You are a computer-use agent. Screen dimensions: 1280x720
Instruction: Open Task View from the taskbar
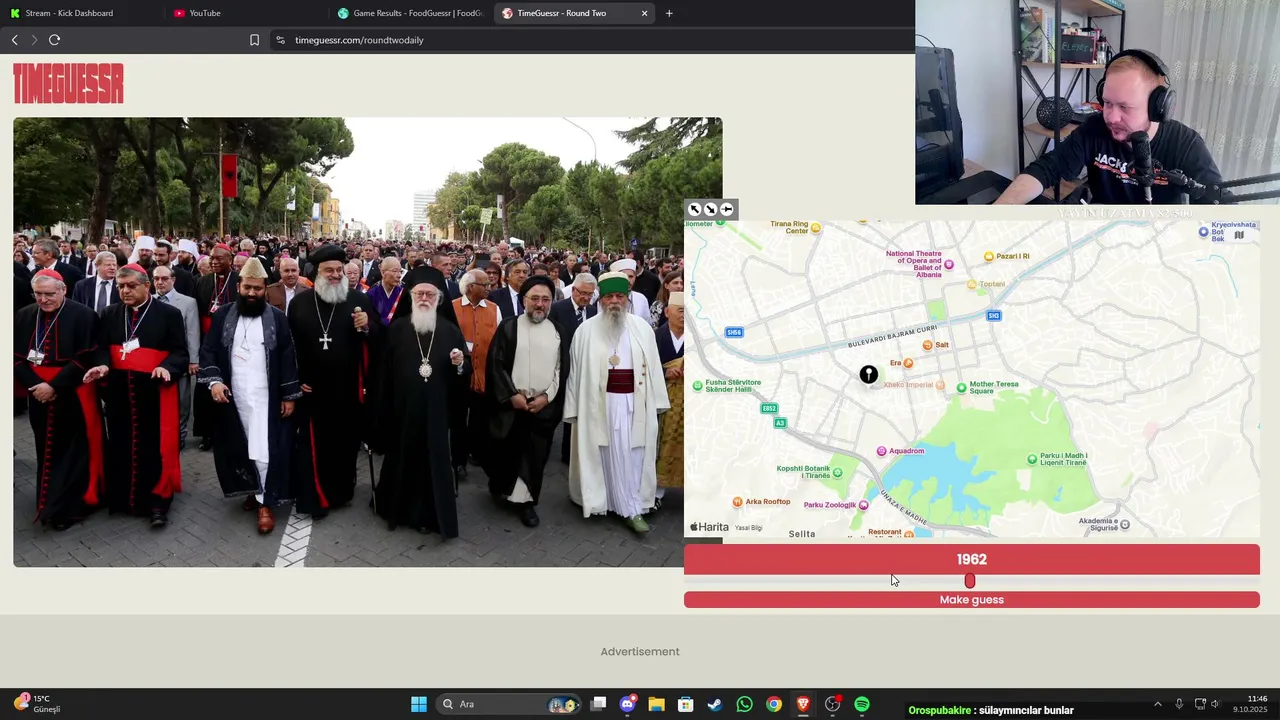(x=598, y=704)
